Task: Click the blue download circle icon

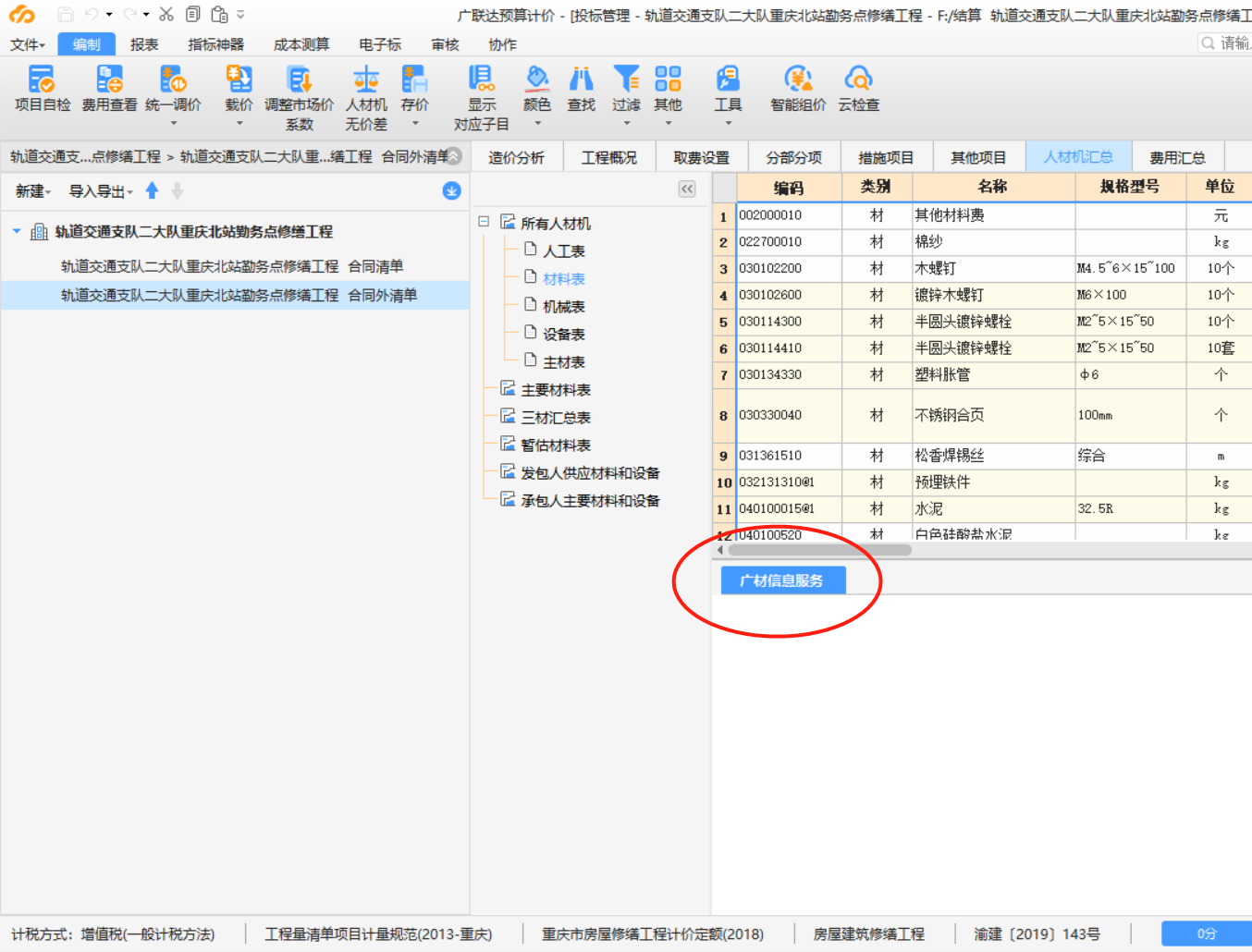Action: click(x=451, y=190)
